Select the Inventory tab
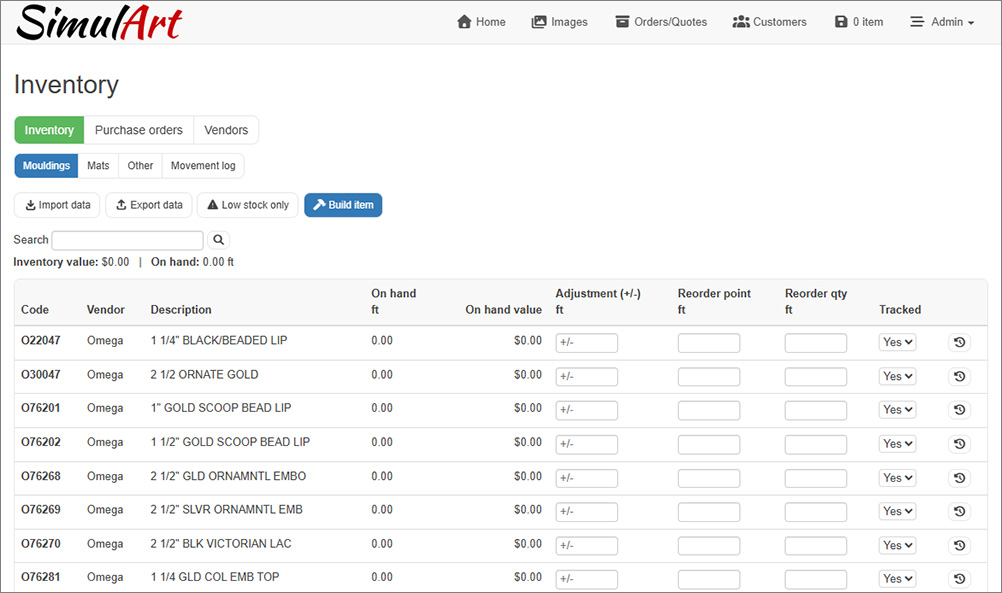 [49, 130]
